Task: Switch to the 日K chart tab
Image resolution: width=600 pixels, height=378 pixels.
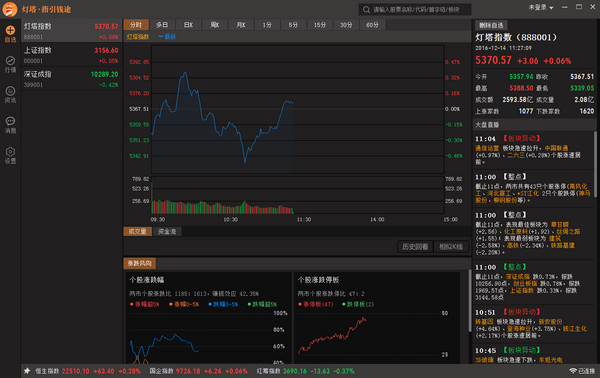Action: click(x=188, y=25)
